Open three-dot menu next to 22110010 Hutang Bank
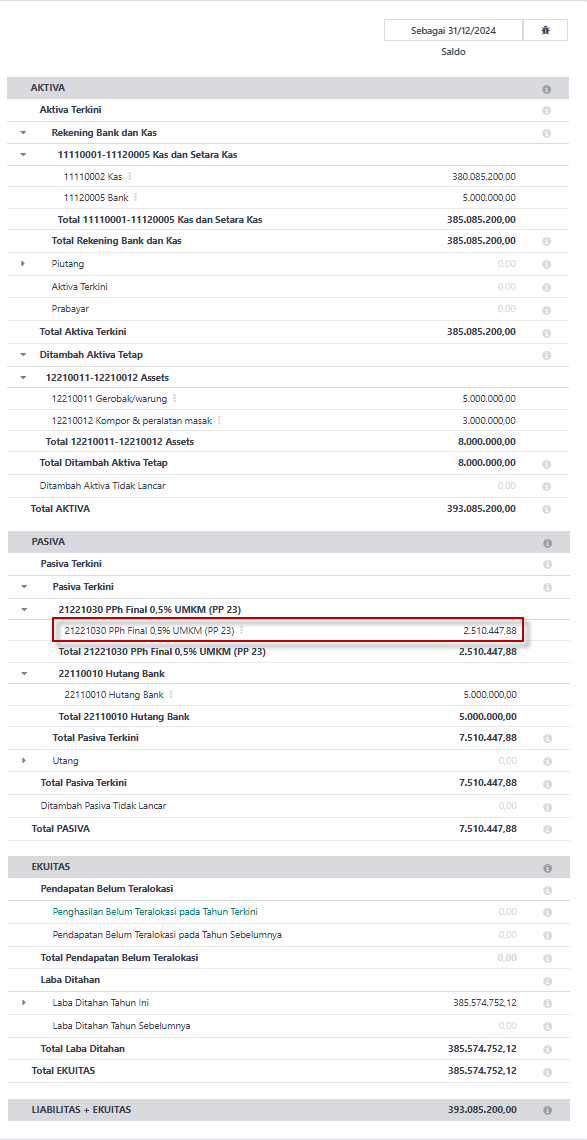Image resolution: width=587 pixels, height=1140 pixels. tap(171, 694)
